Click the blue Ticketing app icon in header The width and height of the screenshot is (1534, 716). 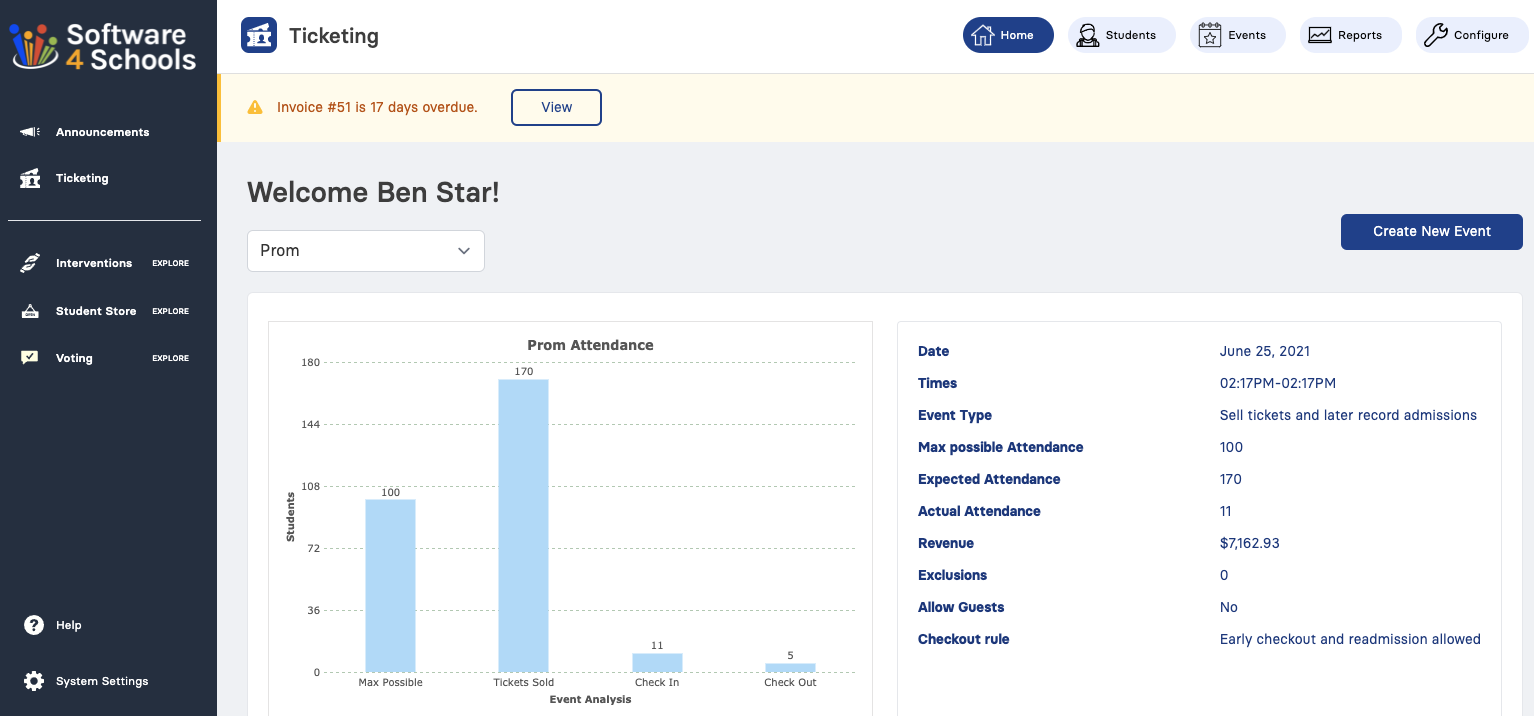(258, 34)
